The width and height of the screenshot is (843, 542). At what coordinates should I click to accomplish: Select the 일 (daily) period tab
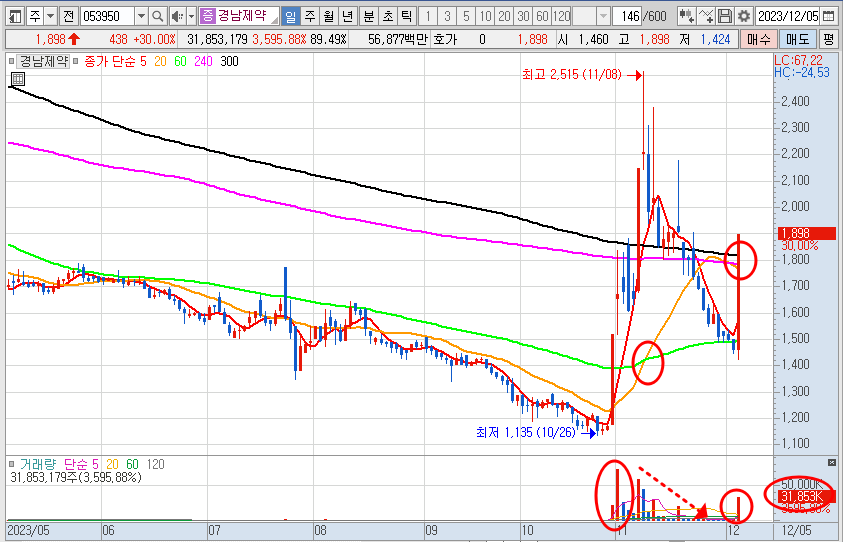[x=290, y=16]
